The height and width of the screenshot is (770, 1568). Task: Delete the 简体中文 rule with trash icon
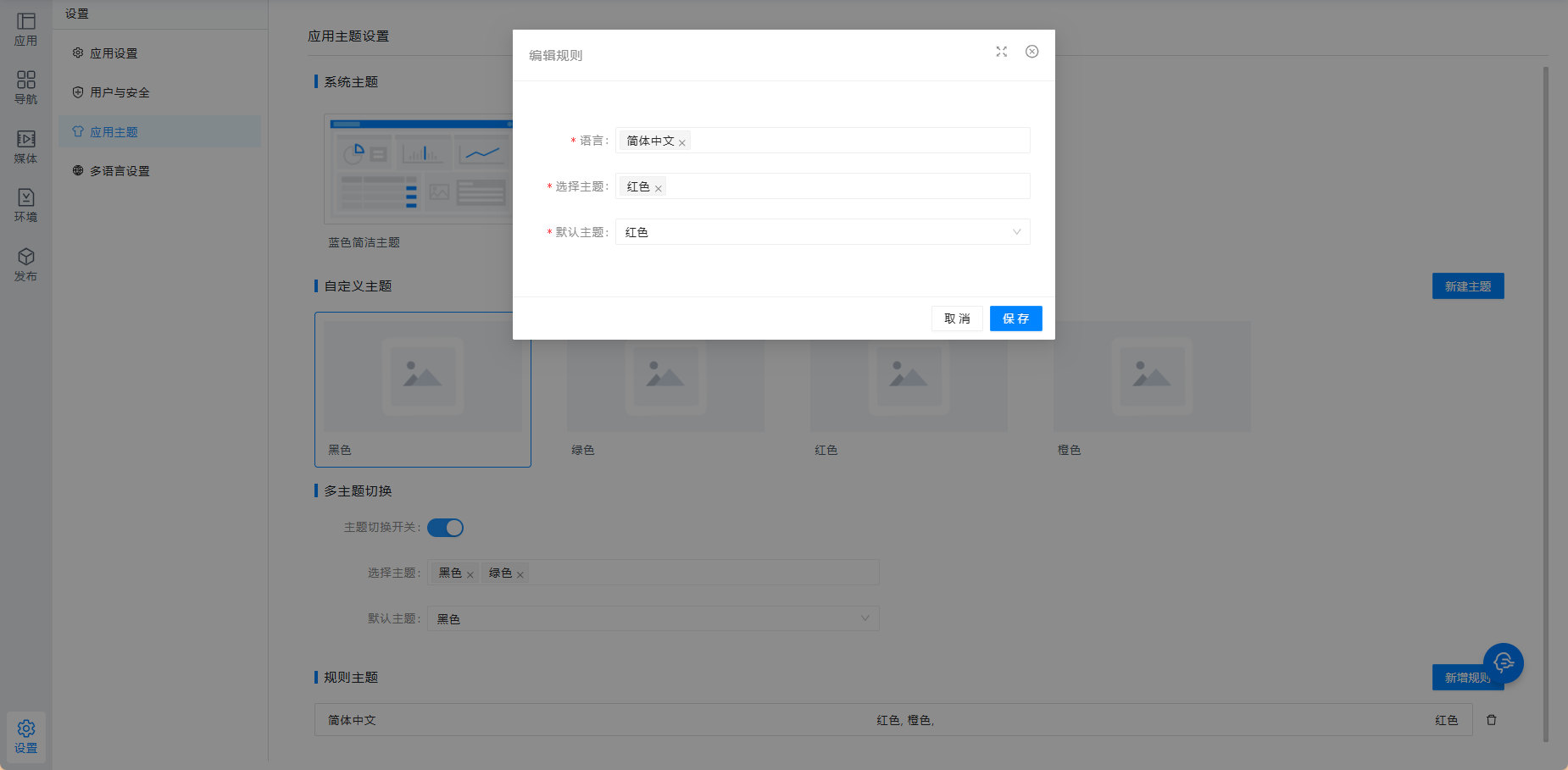pyautogui.click(x=1492, y=720)
